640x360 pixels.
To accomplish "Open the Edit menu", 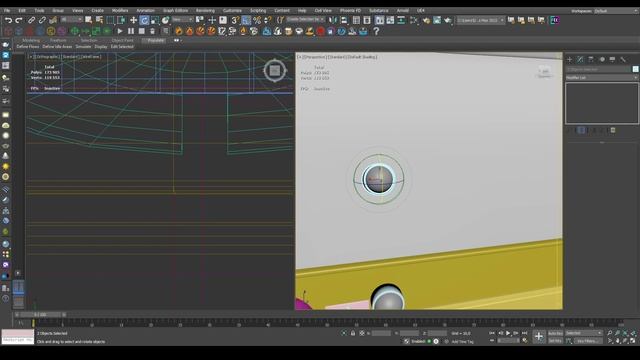I will pyautogui.click(x=22, y=11).
